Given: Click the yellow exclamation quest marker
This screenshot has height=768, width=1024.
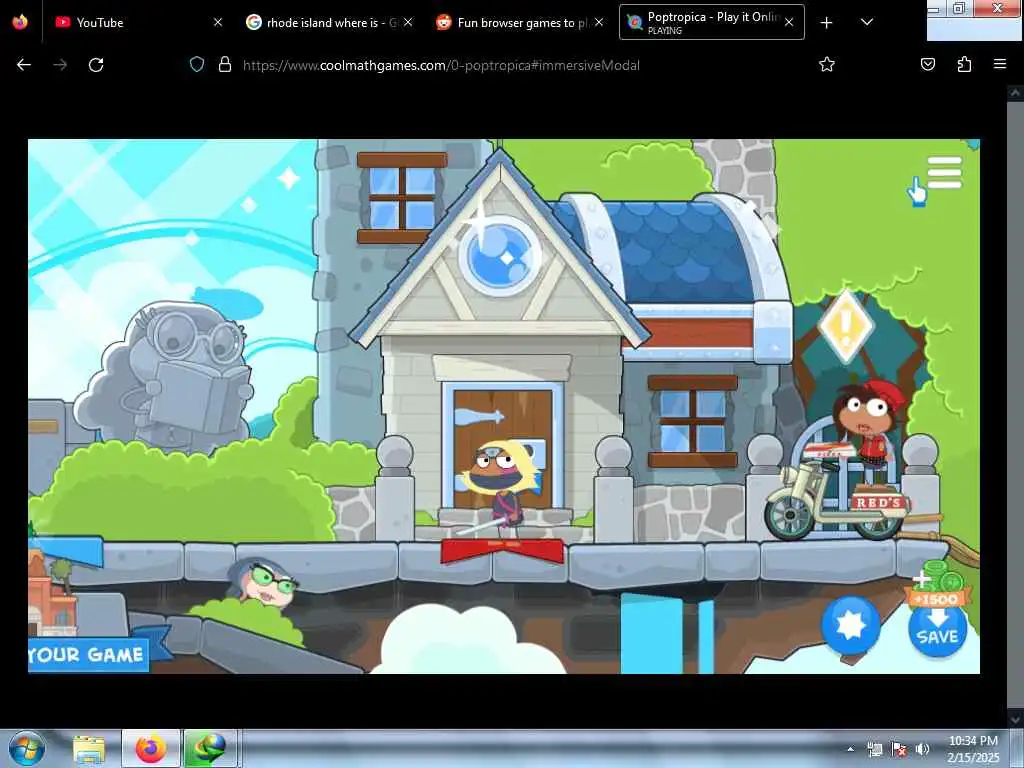Looking at the screenshot, I should 846,326.
